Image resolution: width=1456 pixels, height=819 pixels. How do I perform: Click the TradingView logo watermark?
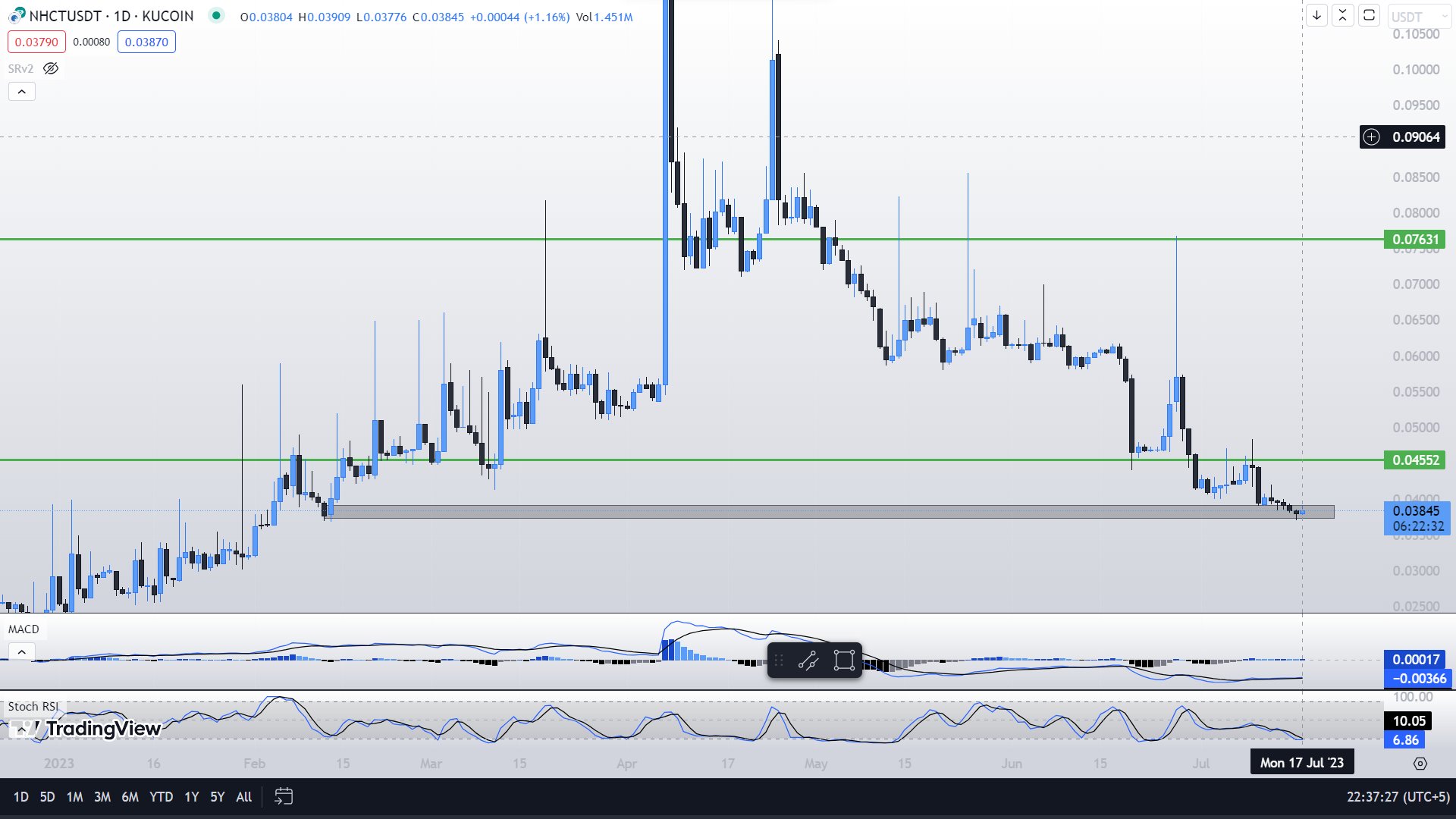(x=83, y=729)
